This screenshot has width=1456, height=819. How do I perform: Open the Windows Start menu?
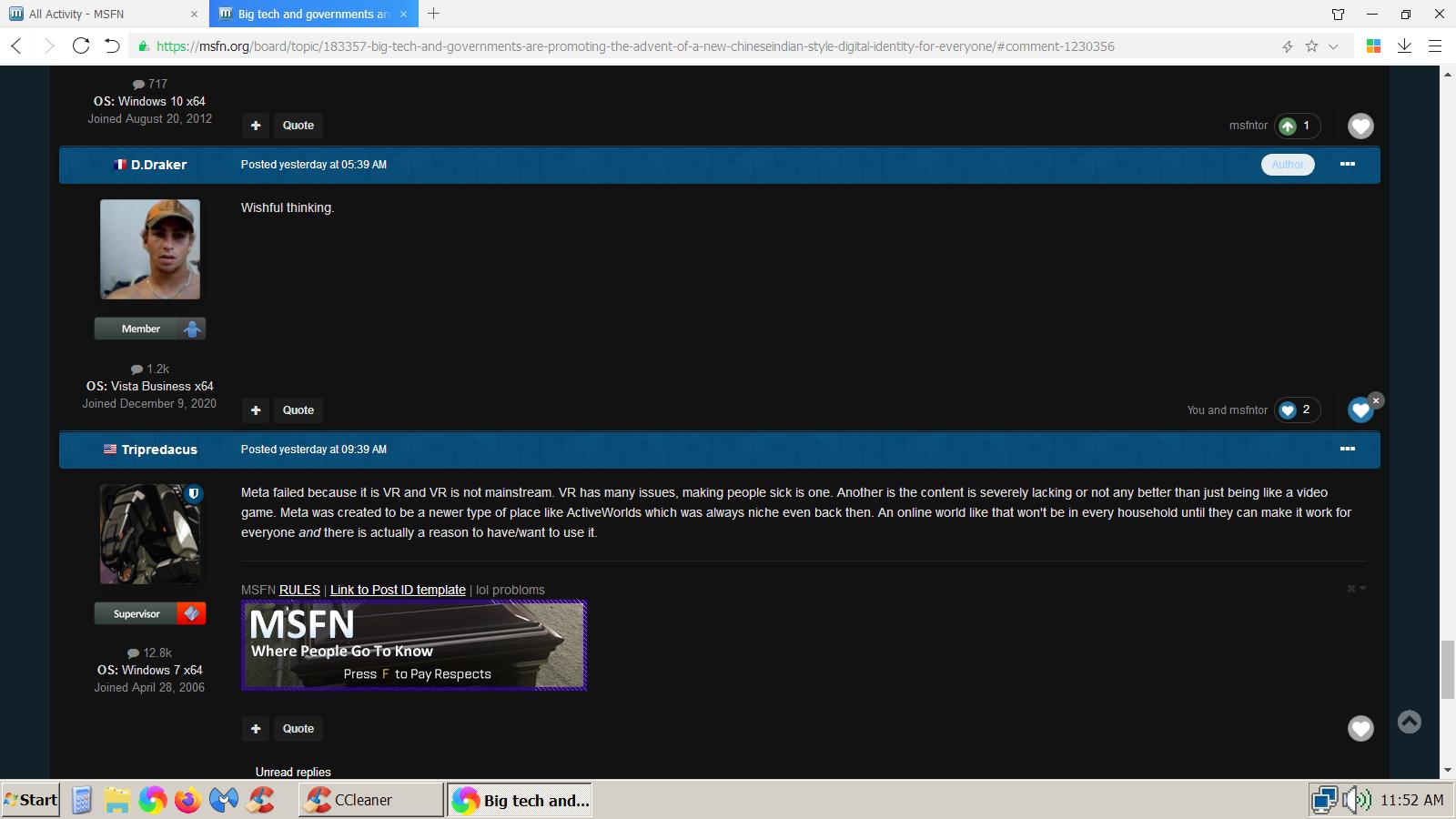[x=31, y=800]
